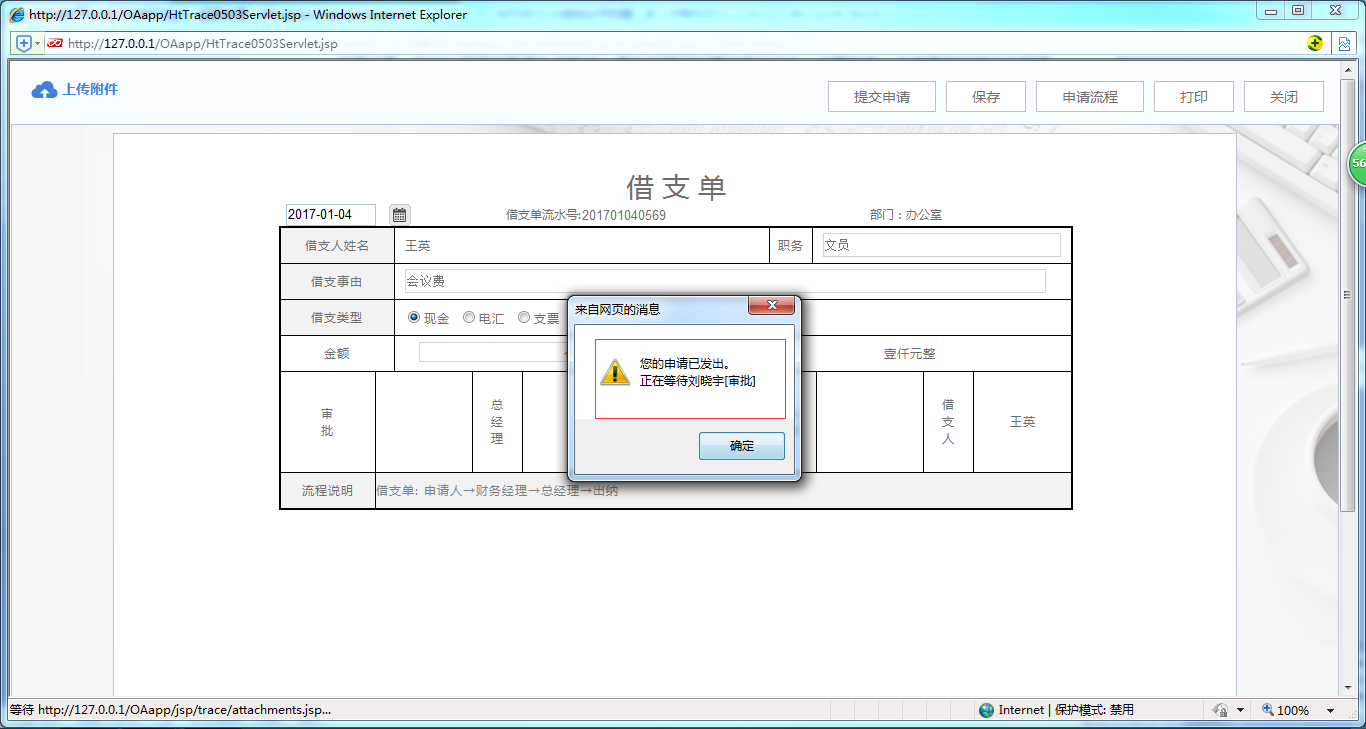
Task: Click the 金额 amount input field
Action: click(x=494, y=353)
